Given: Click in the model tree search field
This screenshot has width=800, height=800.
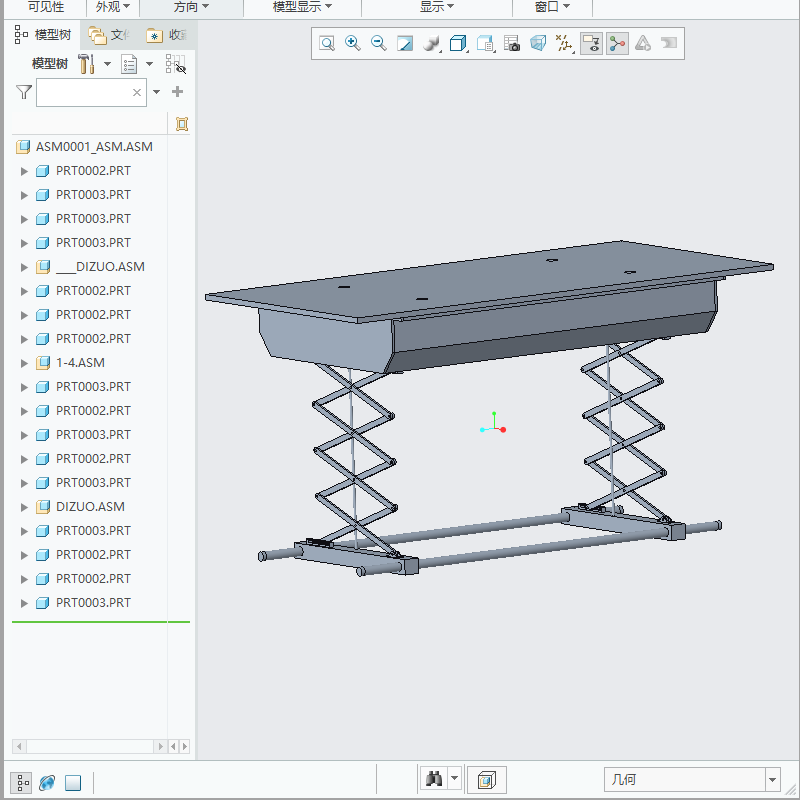Looking at the screenshot, I should 91,92.
